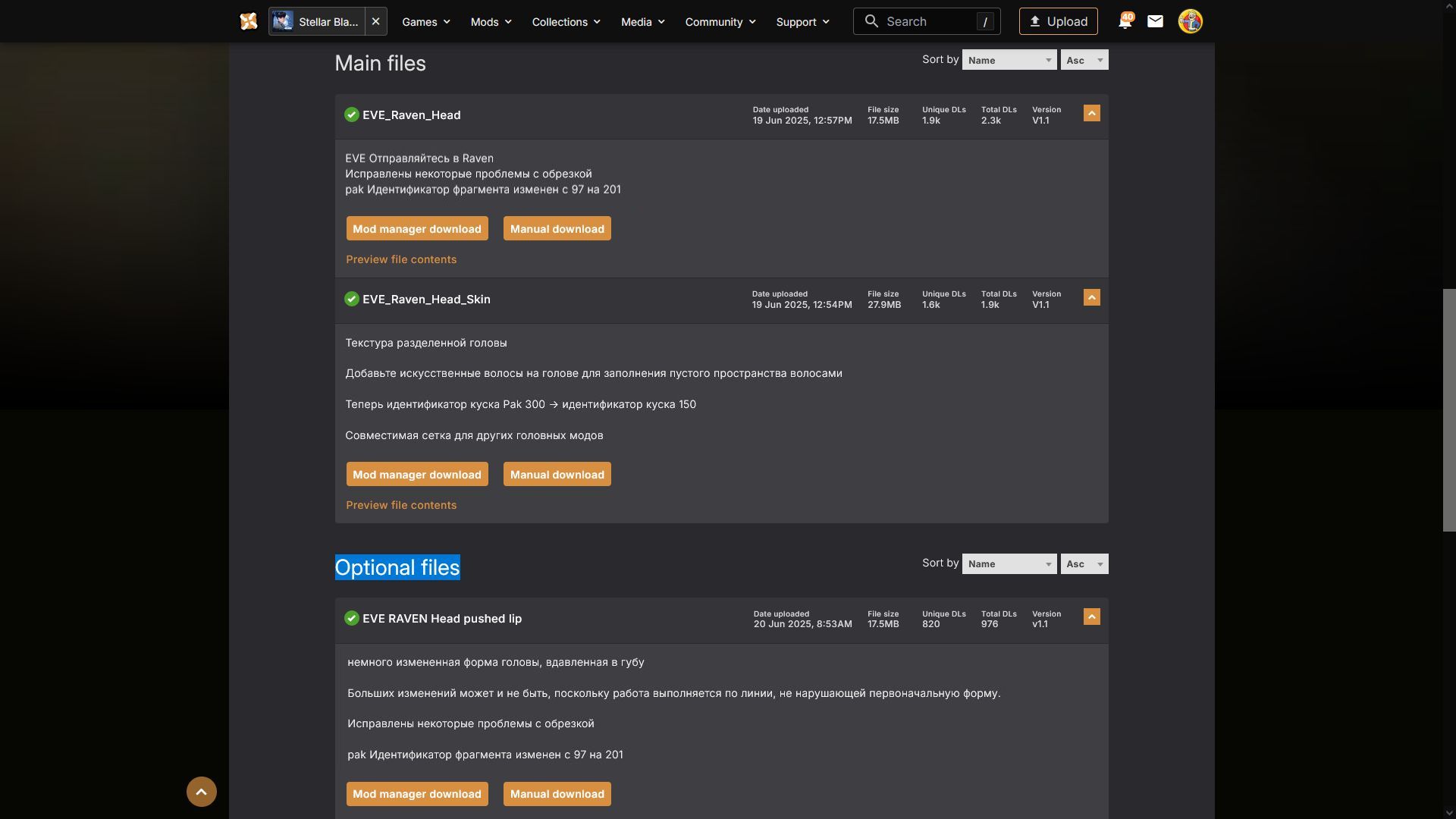Click the slash shortcut key badge in search
Image resolution: width=1456 pixels, height=819 pixels.
985,22
